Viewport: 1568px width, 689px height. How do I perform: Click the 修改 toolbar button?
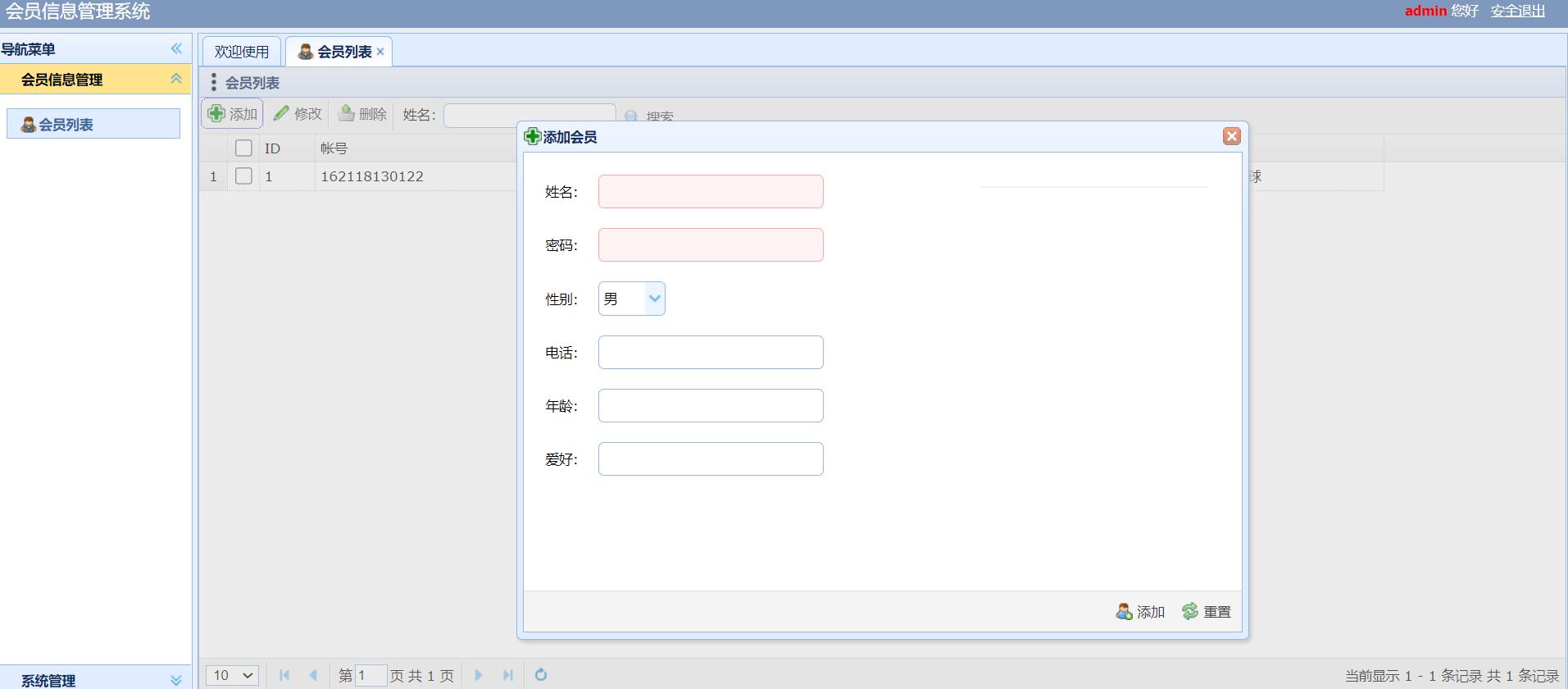pos(298,114)
